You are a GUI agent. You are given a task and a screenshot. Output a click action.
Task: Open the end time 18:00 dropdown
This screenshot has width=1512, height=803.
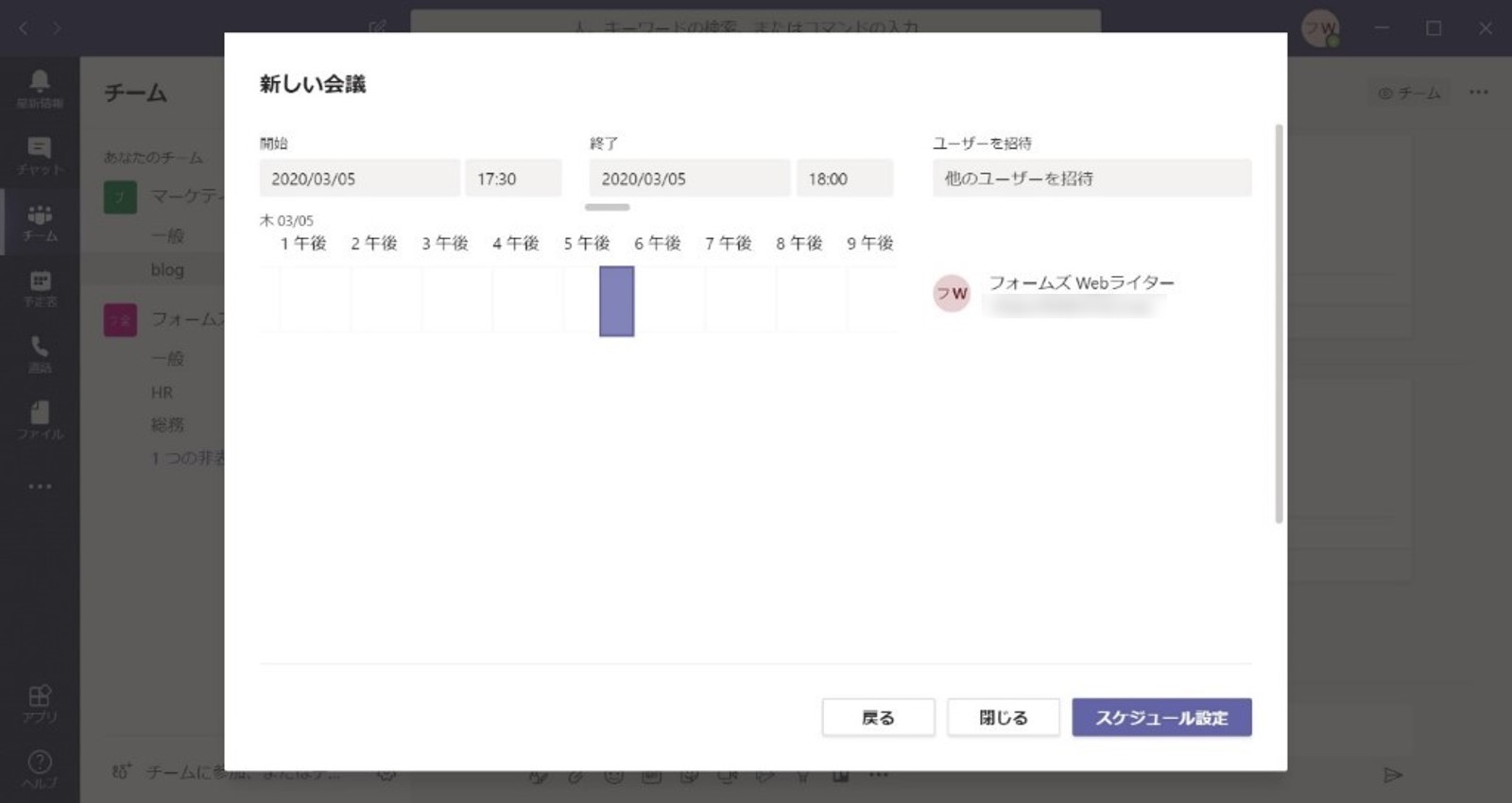pos(844,179)
